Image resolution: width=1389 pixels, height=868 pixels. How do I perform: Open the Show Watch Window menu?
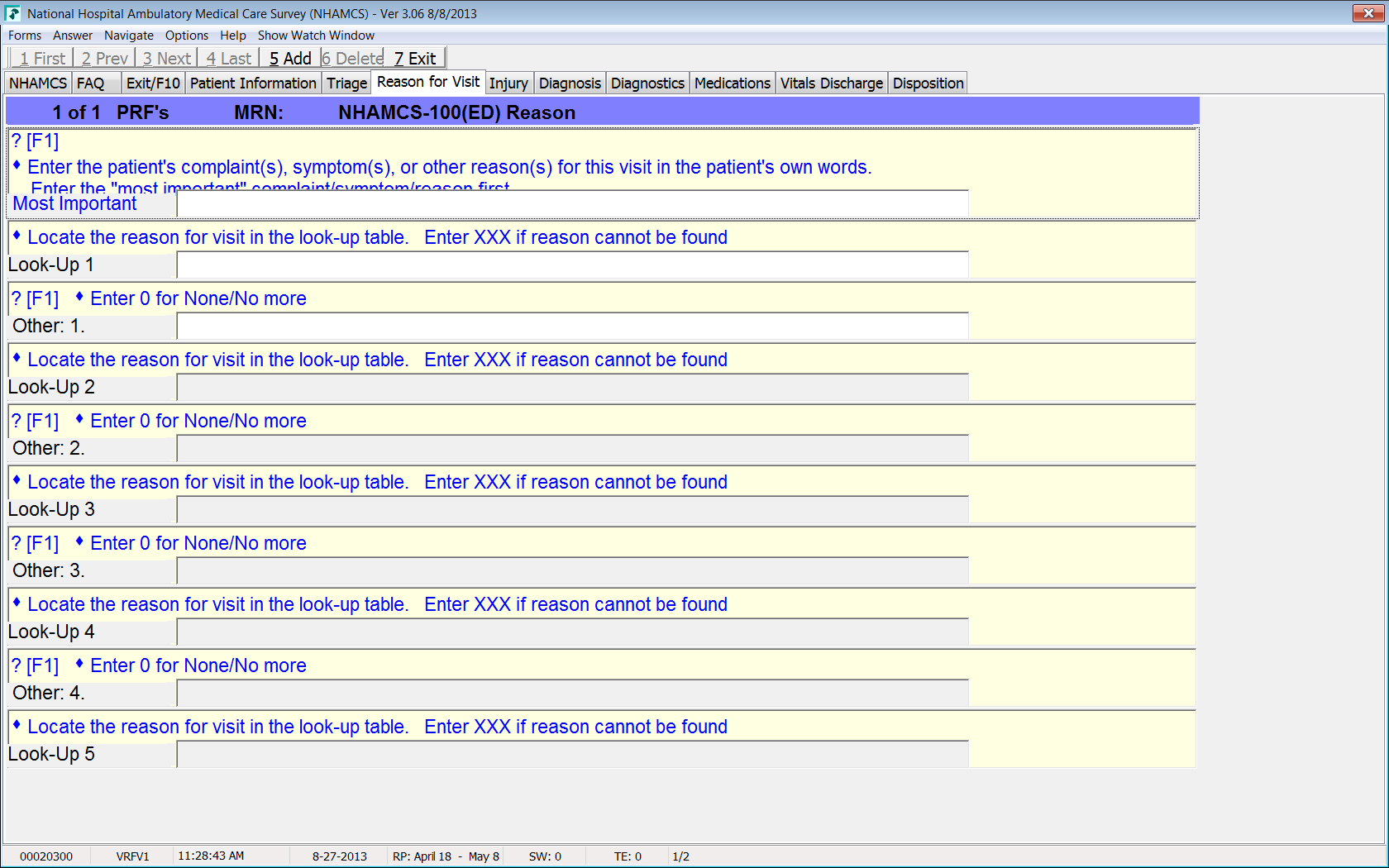[x=316, y=36]
